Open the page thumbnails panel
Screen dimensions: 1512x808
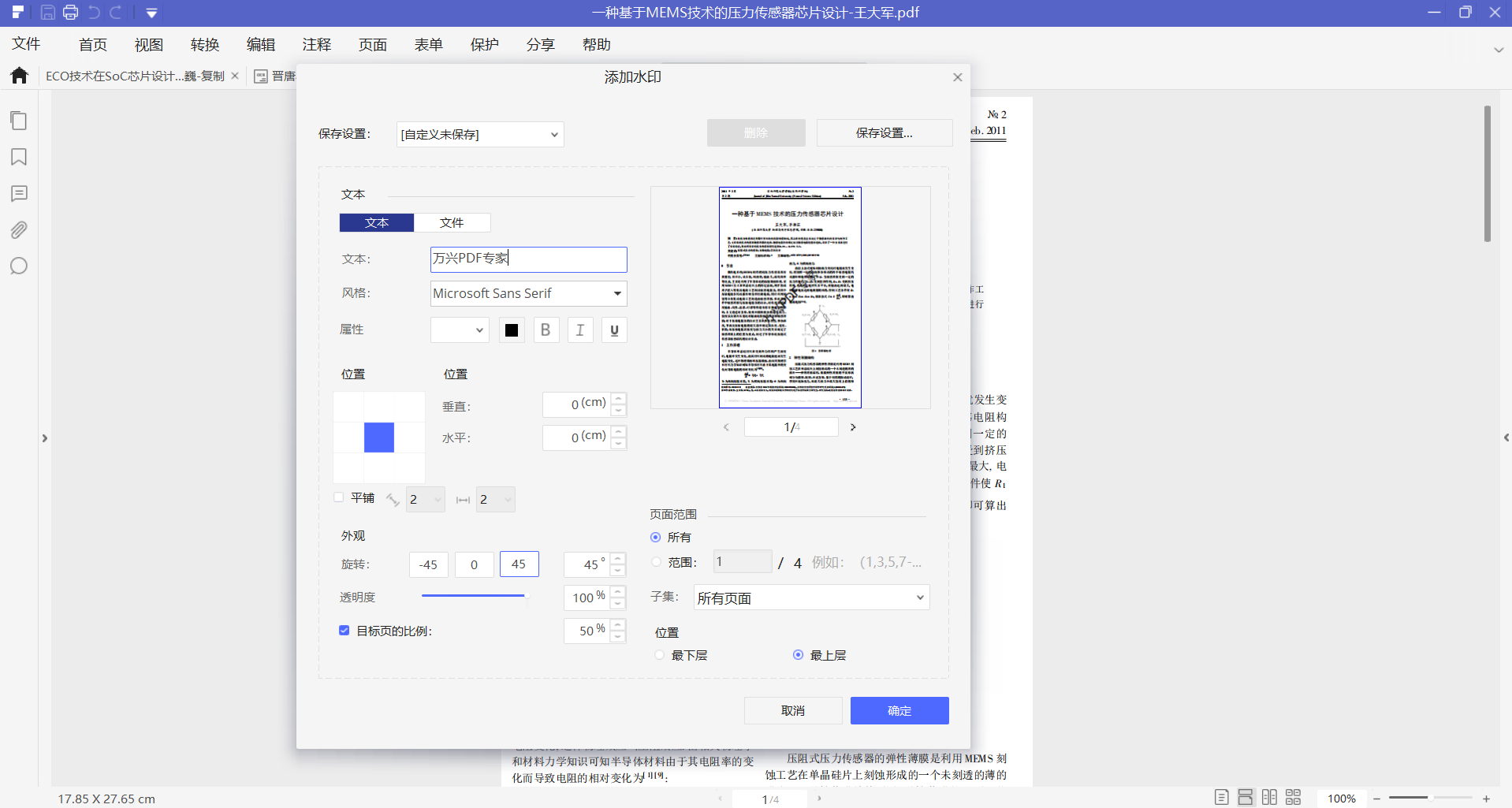[19, 121]
